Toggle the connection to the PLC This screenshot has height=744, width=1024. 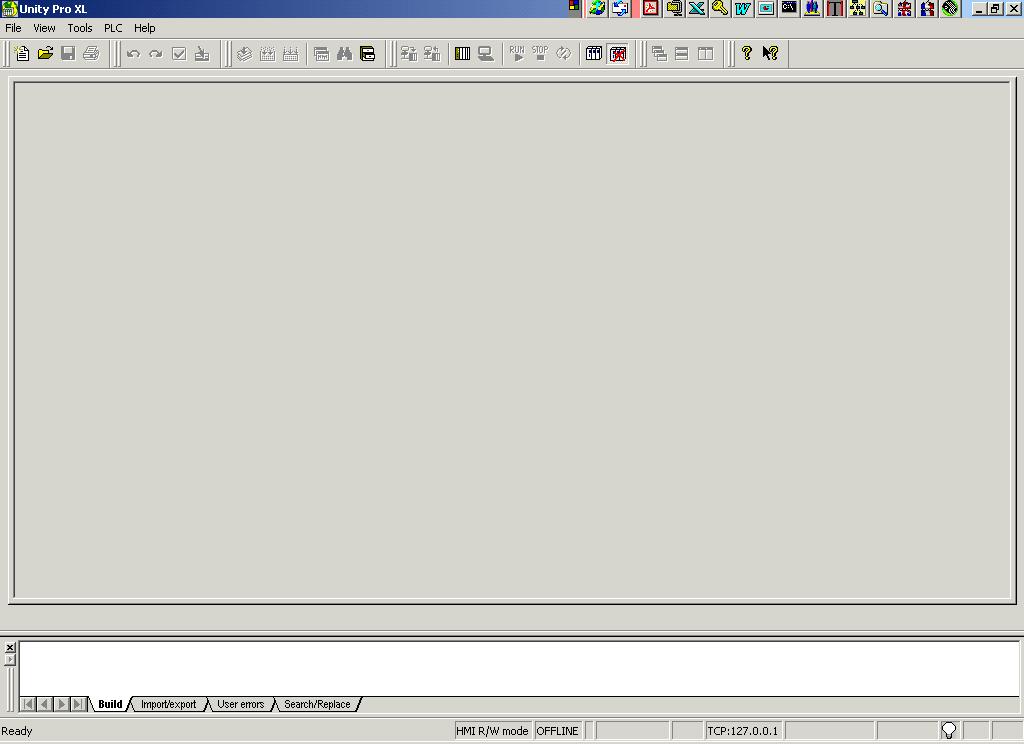click(x=562, y=53)
